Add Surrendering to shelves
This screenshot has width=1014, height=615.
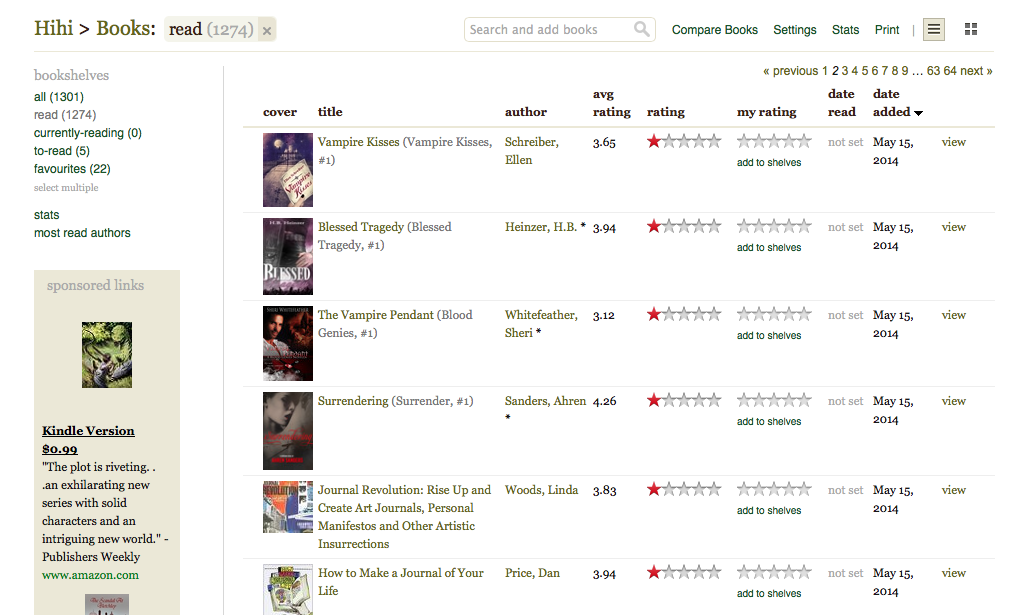(768, 422)
